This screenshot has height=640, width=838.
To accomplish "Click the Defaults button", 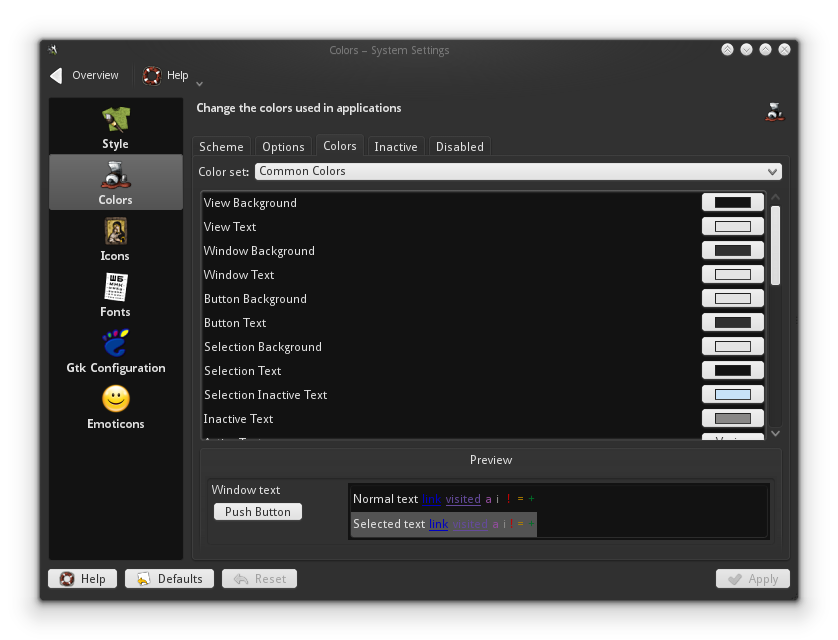I will (x=169, y=579).
